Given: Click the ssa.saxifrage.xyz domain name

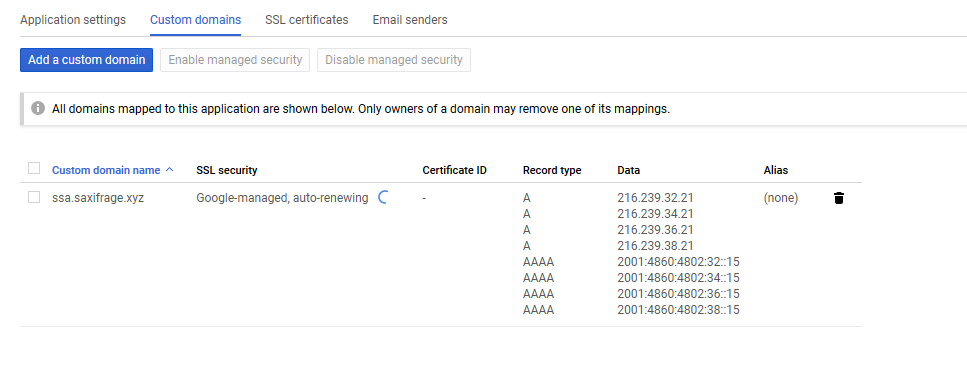Looking at the screenshot, I should click(x=98, y=198).
